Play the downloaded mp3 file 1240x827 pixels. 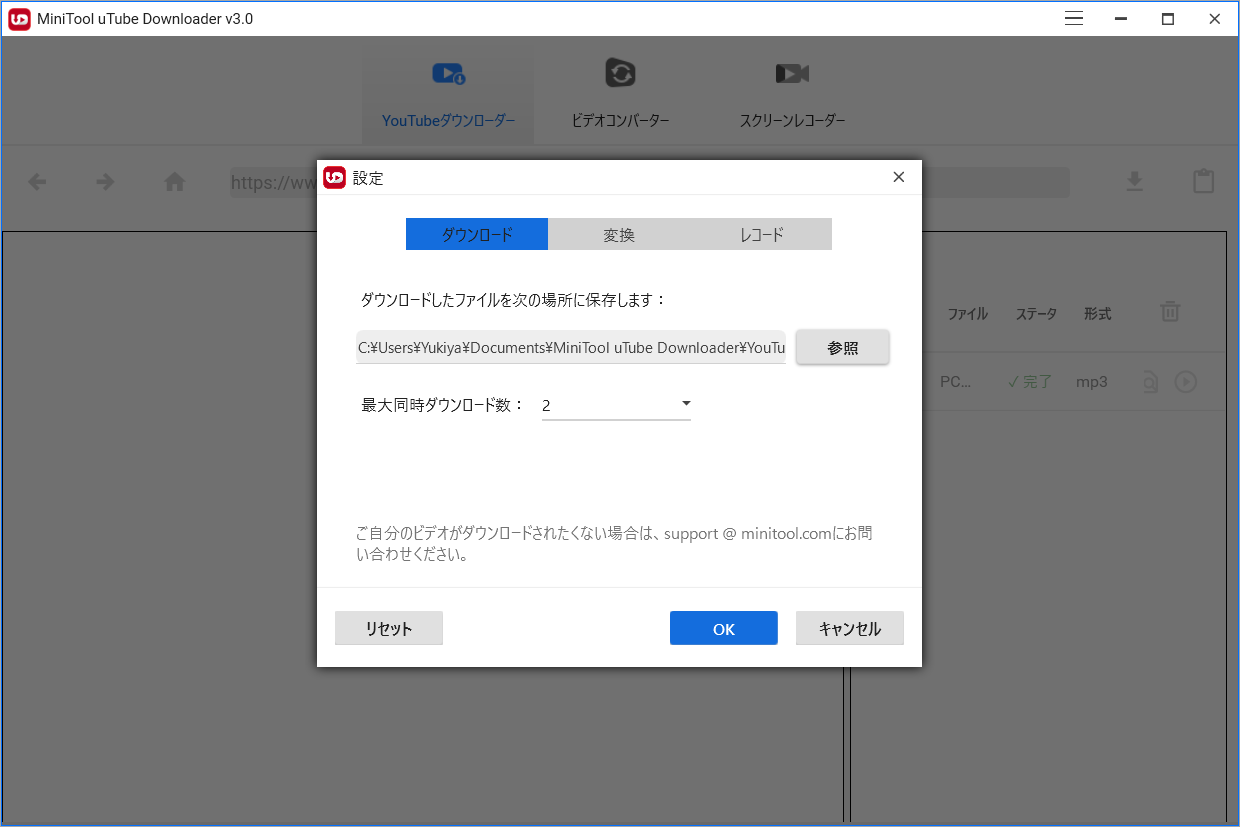coord(1186,381)
